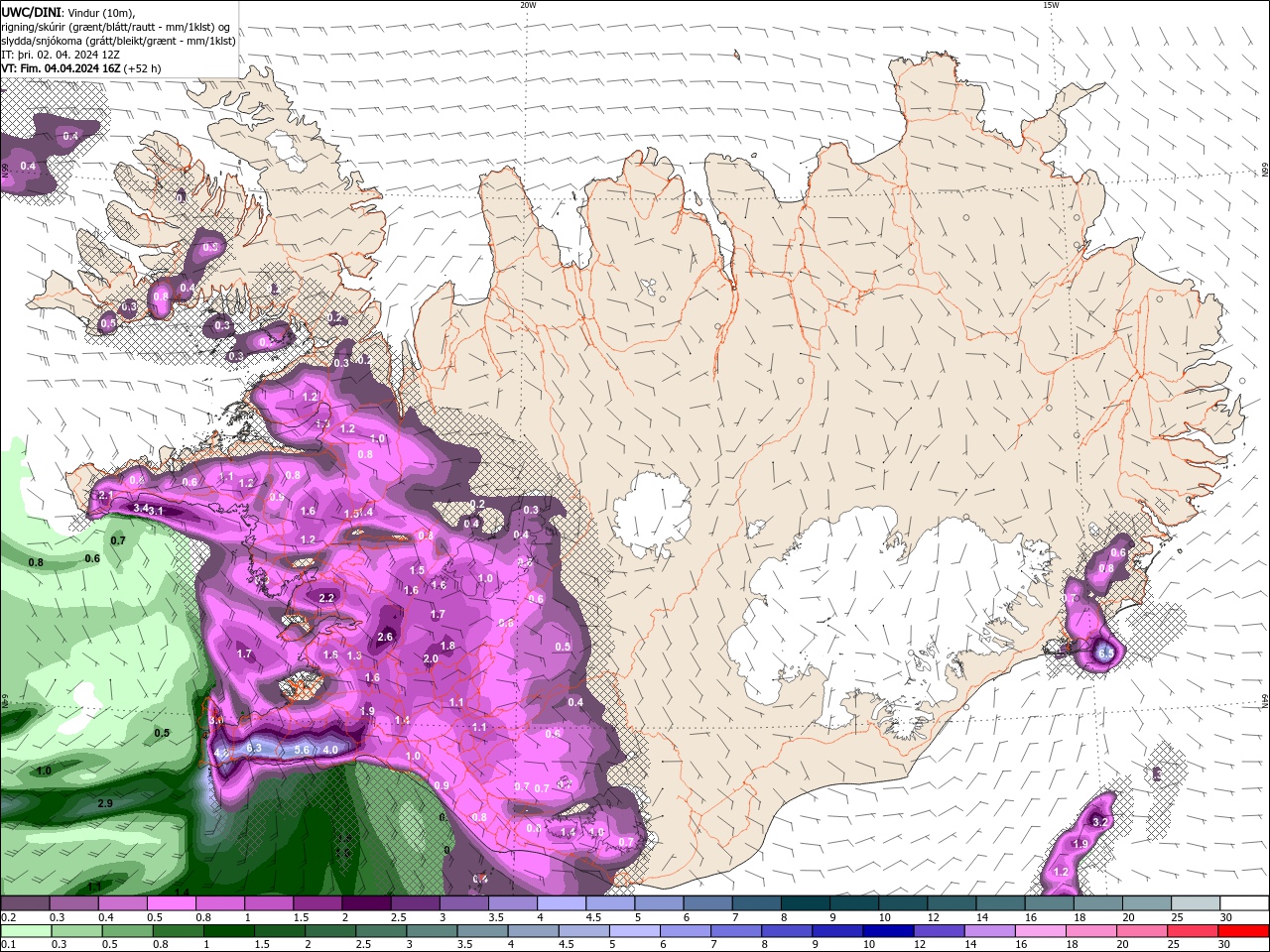Image resolution: width=1270 pixels, height=952 pixels.
Task: Click the 15W longitude label
Action: coord(1051,5)
